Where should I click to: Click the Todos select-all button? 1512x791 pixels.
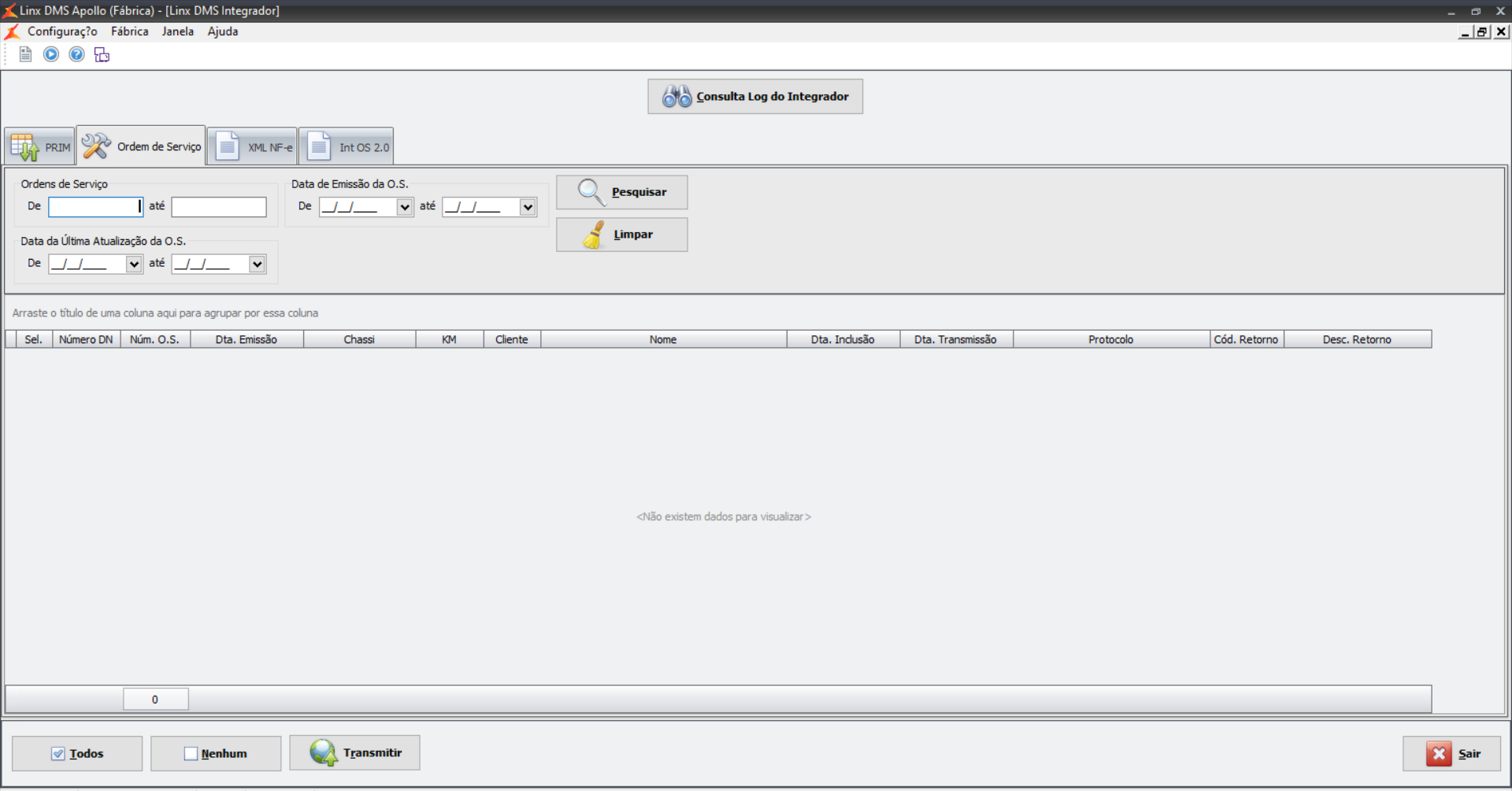pos(77,753)
